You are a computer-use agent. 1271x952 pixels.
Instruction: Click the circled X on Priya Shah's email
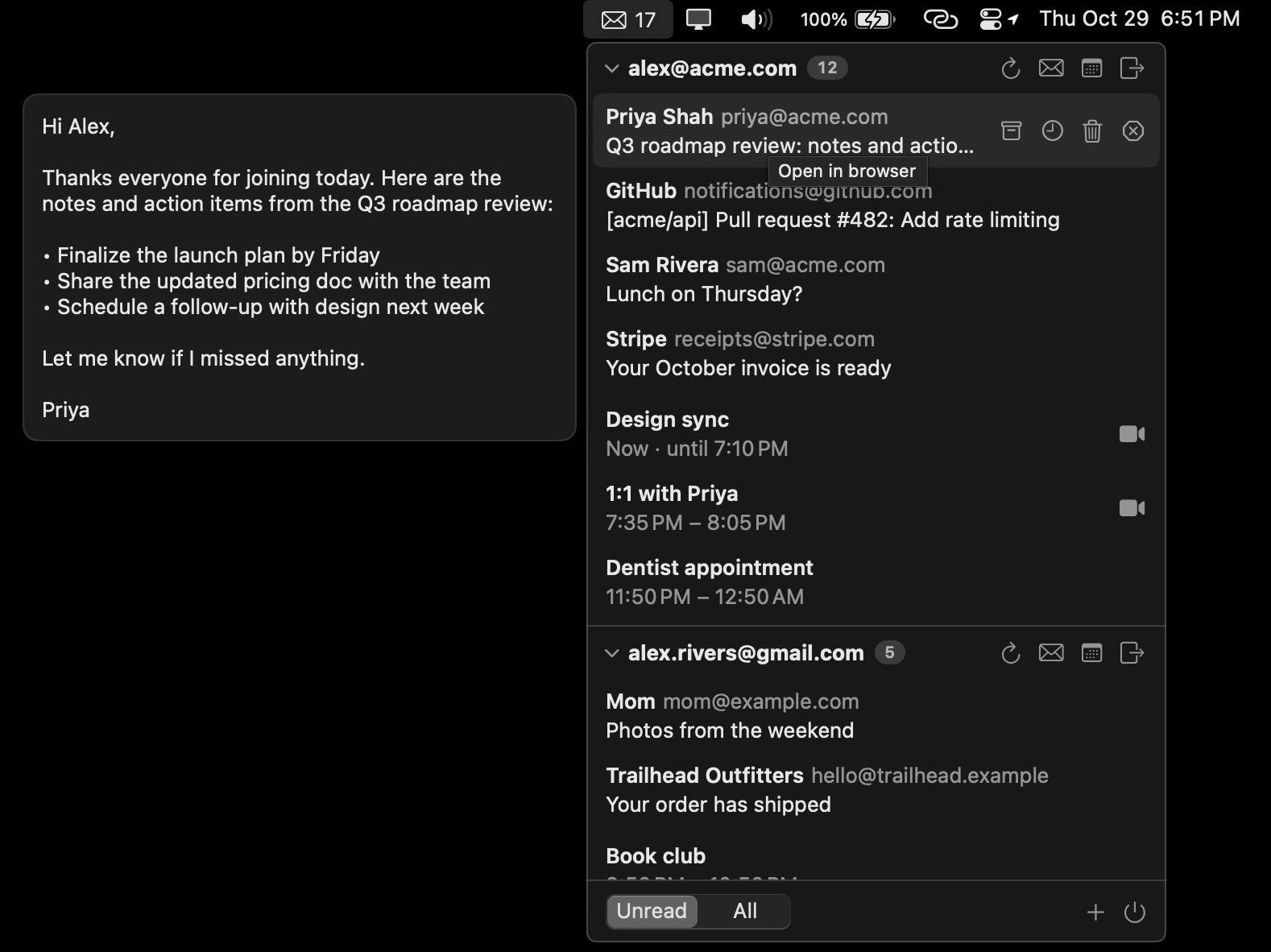(x=1133, y=130)
